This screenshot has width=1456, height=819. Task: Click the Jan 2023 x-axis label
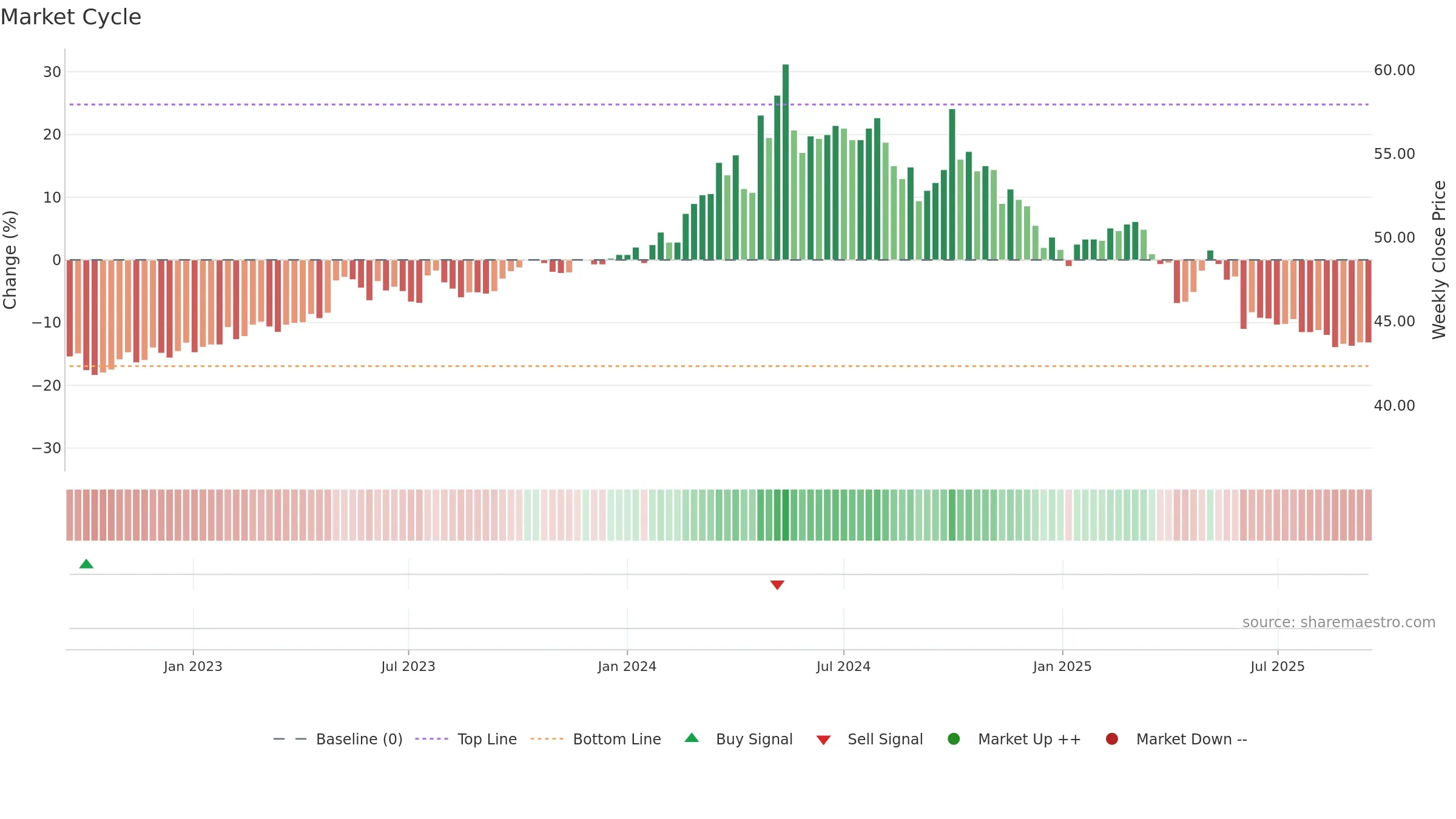click(193, 667)
